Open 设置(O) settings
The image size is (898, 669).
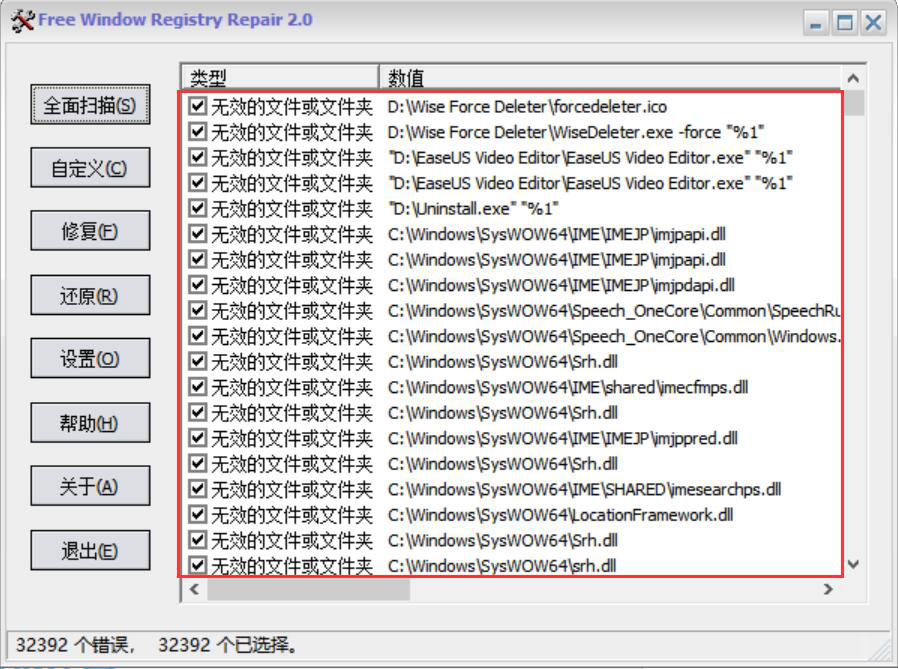90,359
